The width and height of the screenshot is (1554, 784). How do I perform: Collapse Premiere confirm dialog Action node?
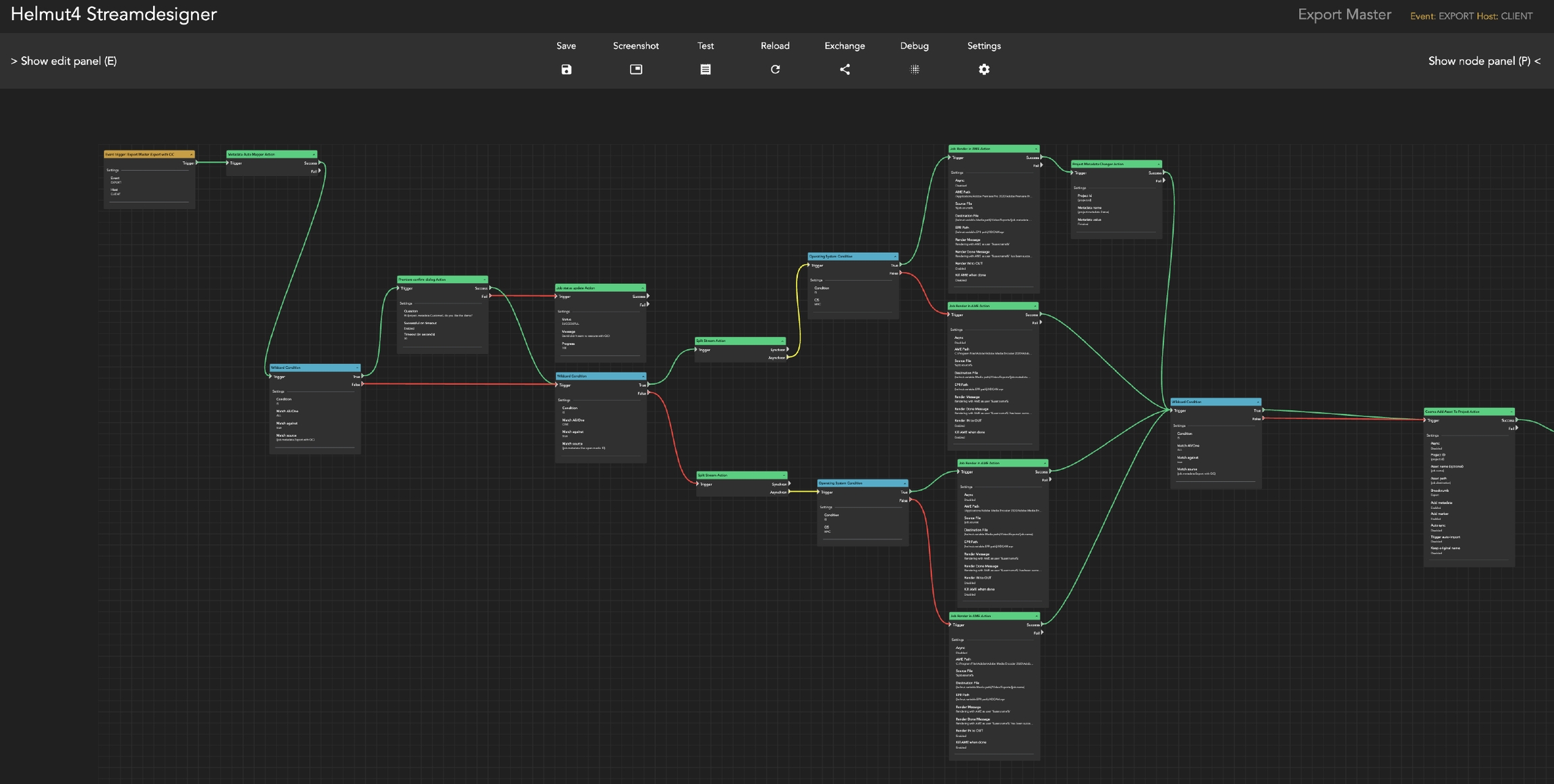[x=484, y=280]
